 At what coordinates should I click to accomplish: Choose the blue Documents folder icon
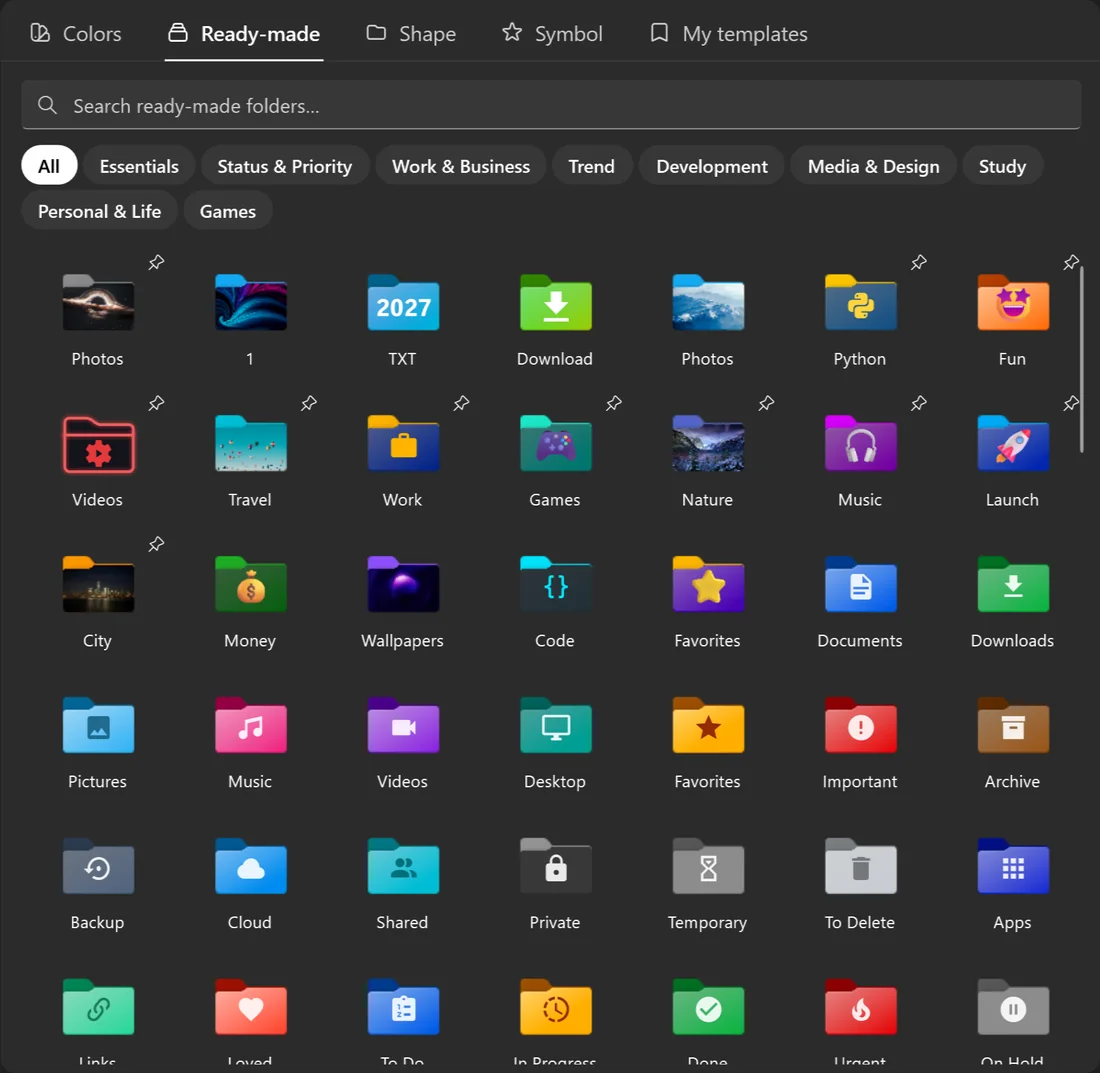860,586
